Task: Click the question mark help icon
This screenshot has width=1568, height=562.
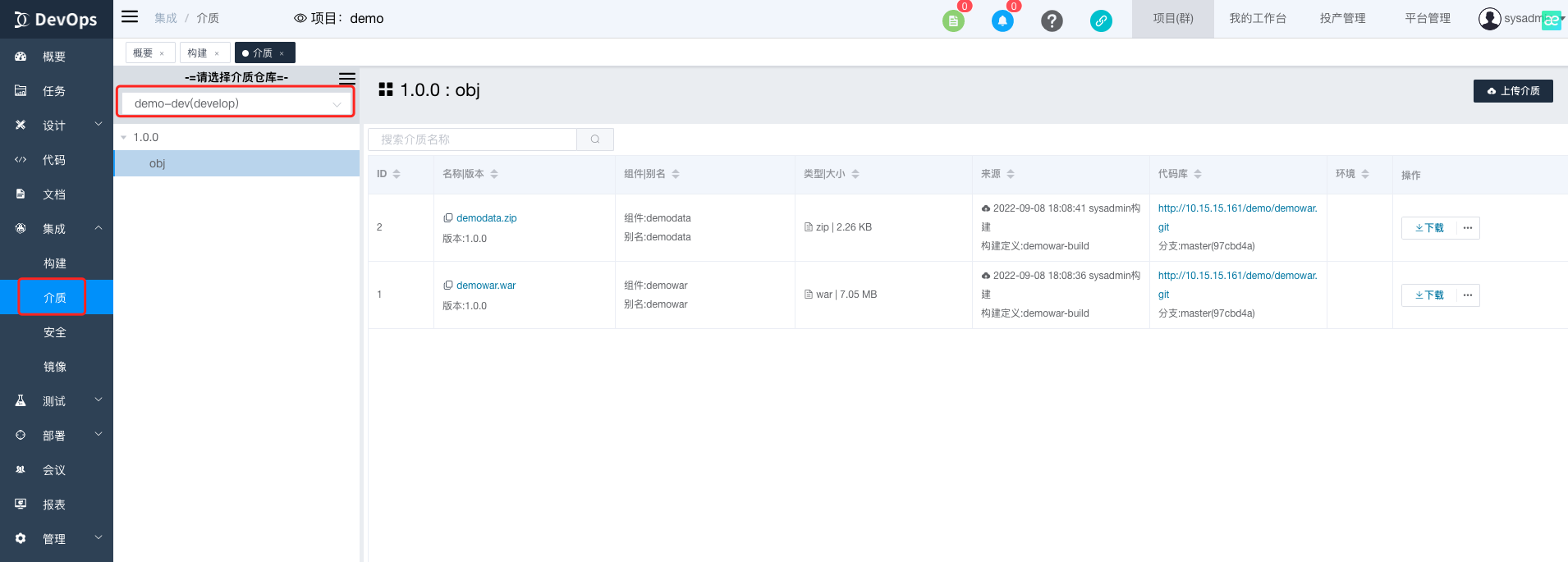Action: pos(1052,21)
